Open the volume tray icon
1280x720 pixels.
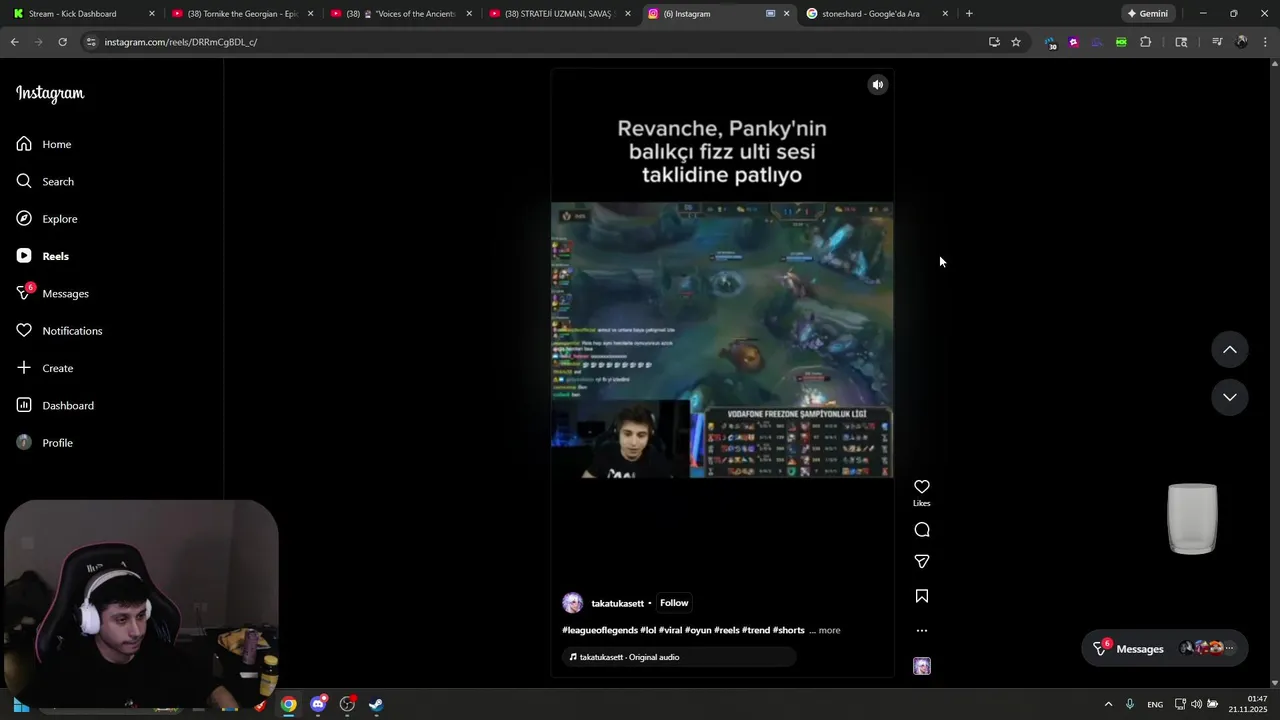(x=1196, y=704)
